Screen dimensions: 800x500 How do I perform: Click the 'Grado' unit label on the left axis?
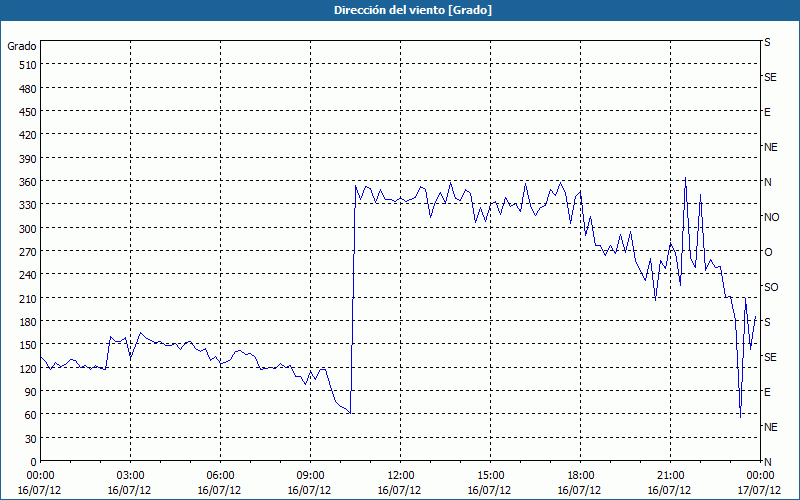click(x=22, y=46)
